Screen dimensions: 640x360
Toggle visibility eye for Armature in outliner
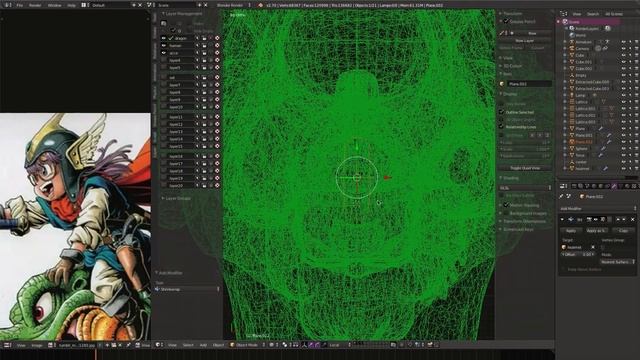pos(623,42)
